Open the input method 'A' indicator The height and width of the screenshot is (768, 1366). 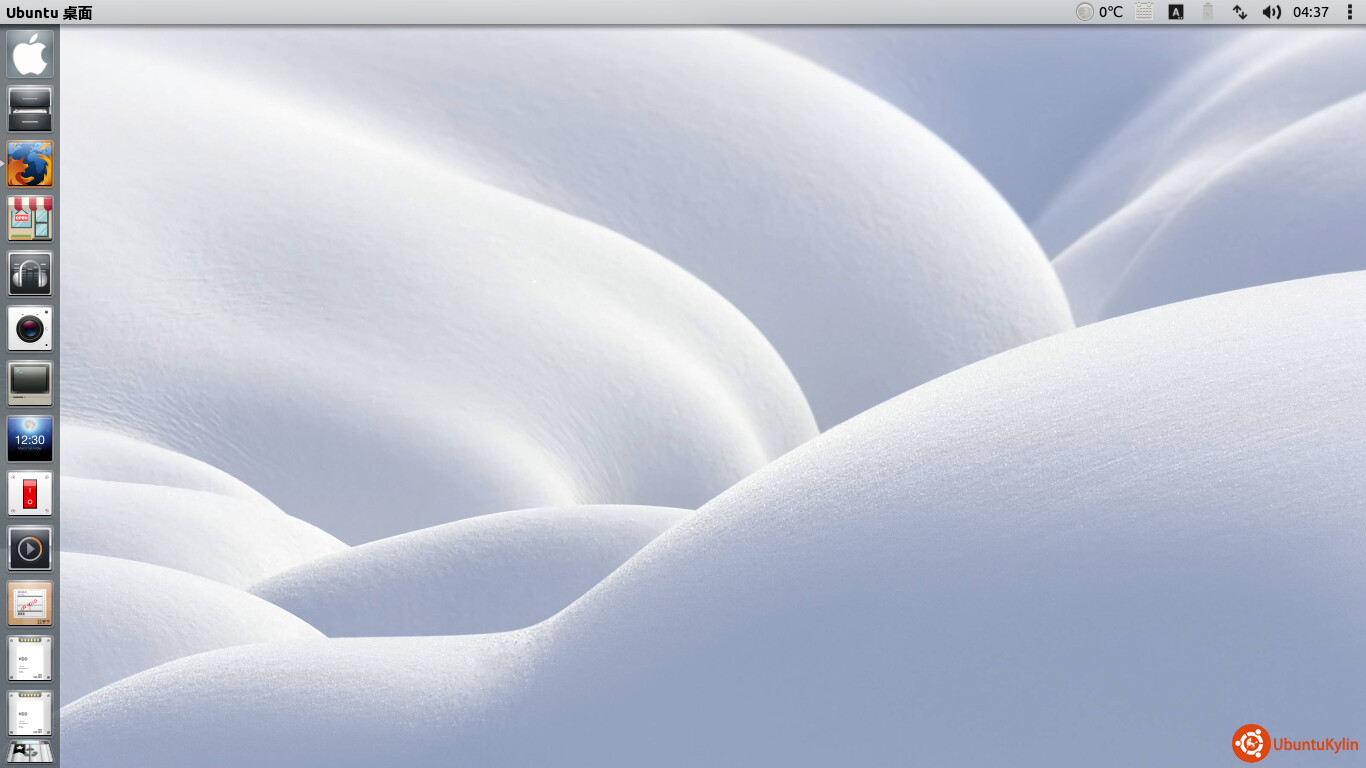(1176, 12)
